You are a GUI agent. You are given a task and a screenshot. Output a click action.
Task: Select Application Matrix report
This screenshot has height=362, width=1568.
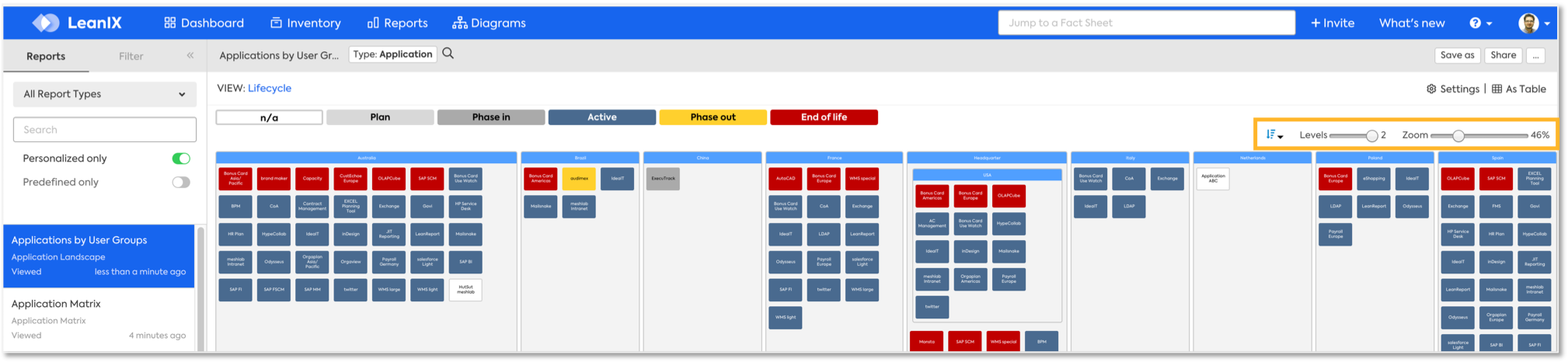pyautogui.click(x=99, y=319)
